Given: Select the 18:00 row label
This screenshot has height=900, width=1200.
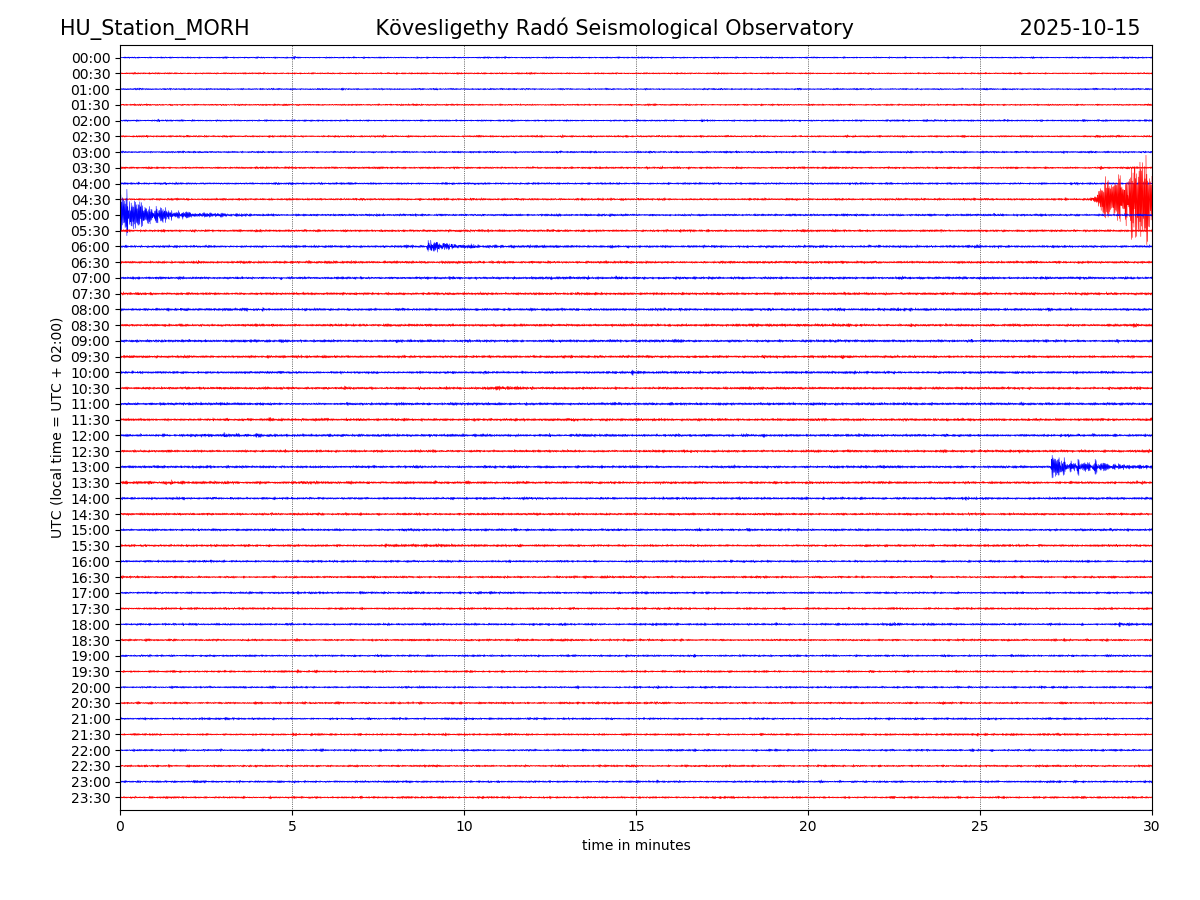Looking at the screenshot, I should (91, 625).
